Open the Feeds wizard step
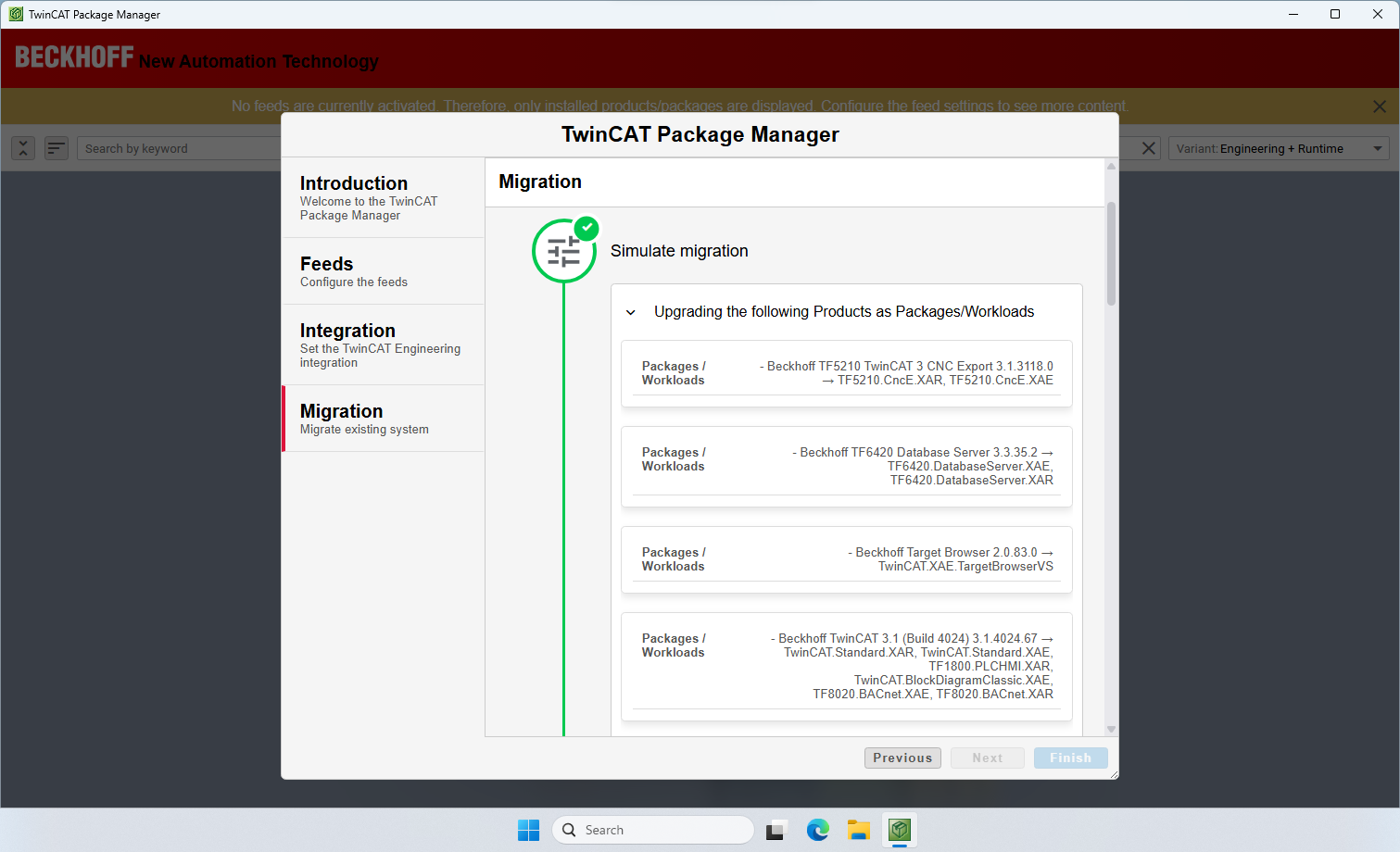 click(x=384, y=271)
